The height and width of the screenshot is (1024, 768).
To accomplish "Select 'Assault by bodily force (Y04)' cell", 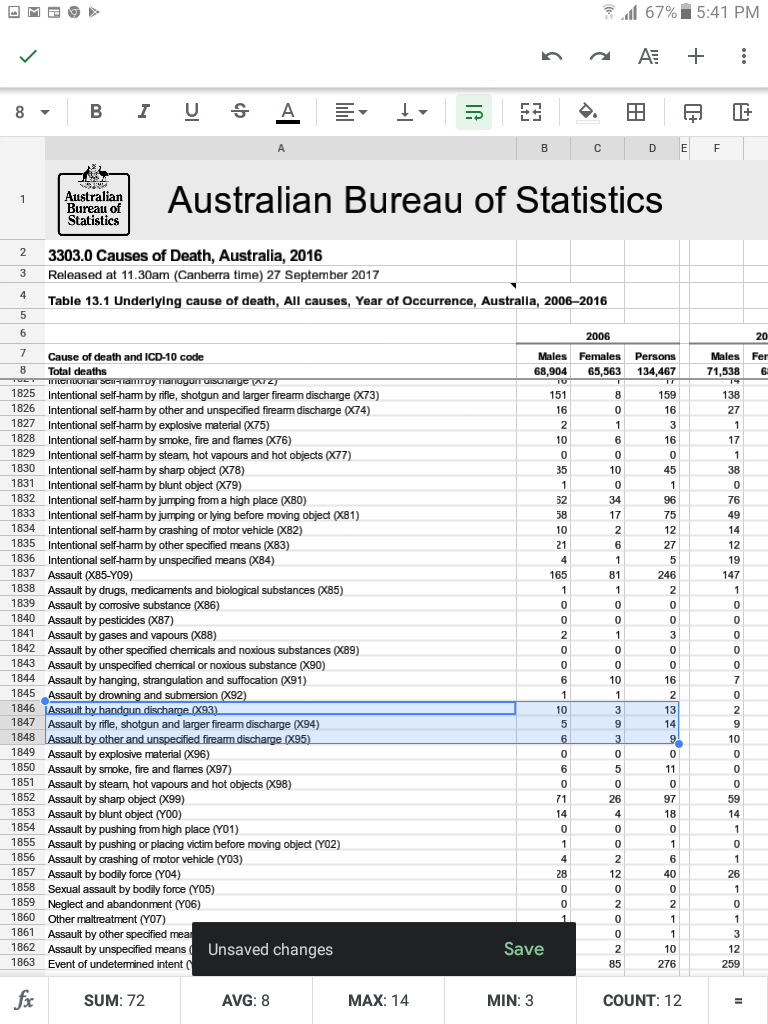I will (x=281, y=874).
